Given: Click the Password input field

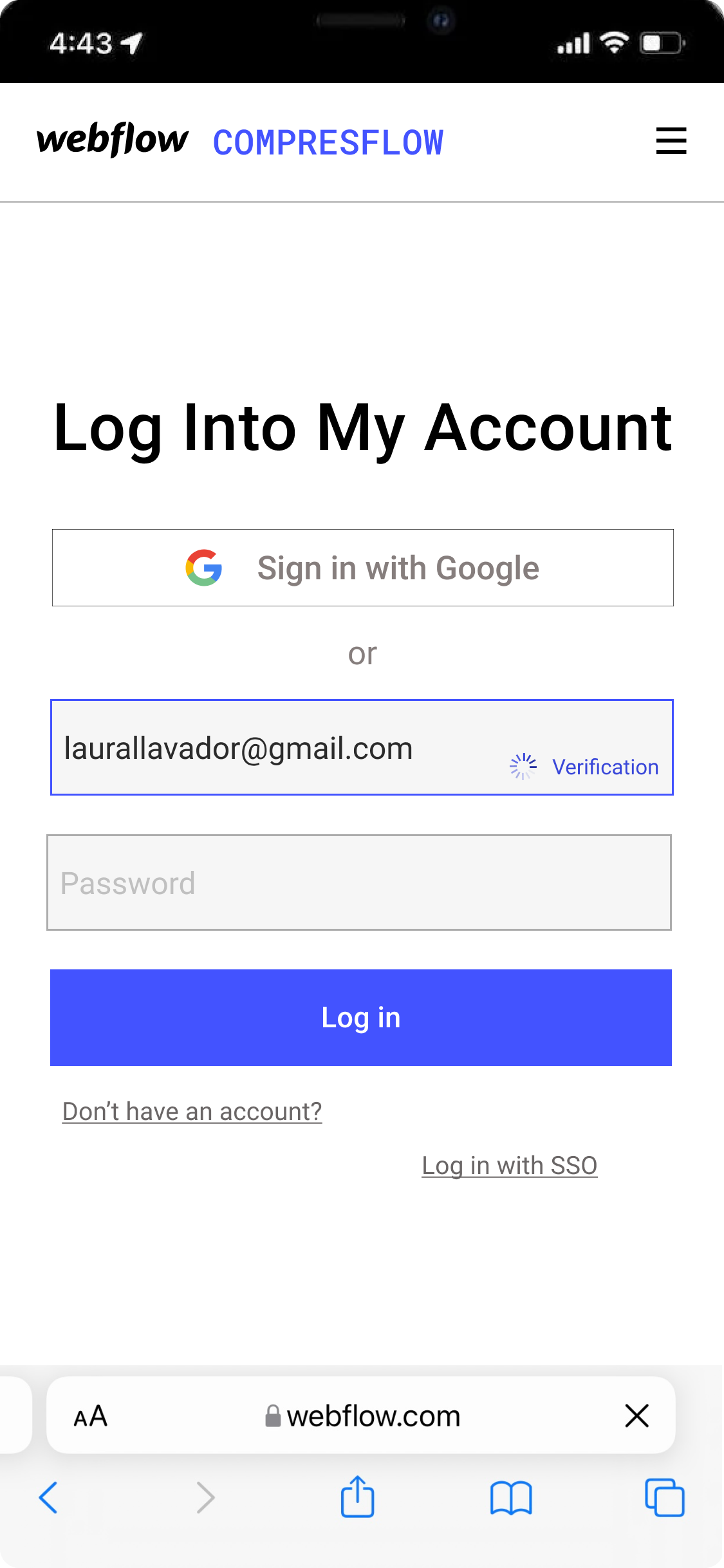Looking at the screenshot, I should tap(359, 882).
